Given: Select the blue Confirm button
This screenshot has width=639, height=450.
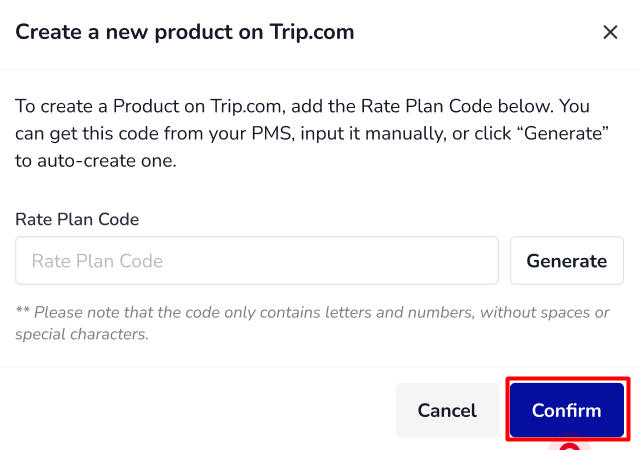Looking at the screenshot, I should click(x=567, y=410).
